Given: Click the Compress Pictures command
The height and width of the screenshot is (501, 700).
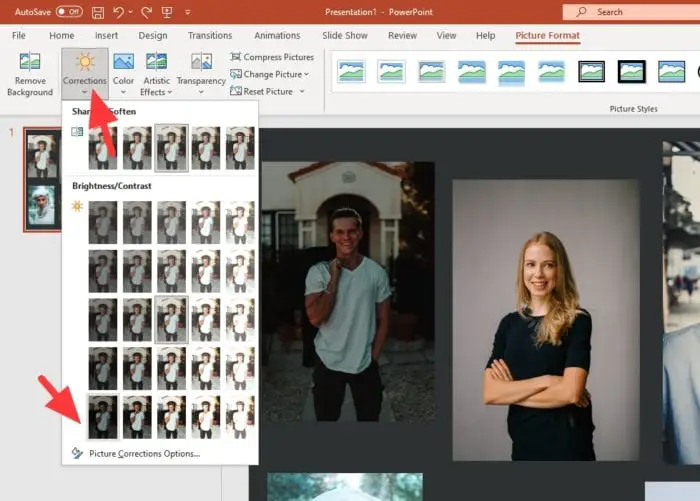Looking at the screenshot, I should pyautogui.click(x=271, y=57).
